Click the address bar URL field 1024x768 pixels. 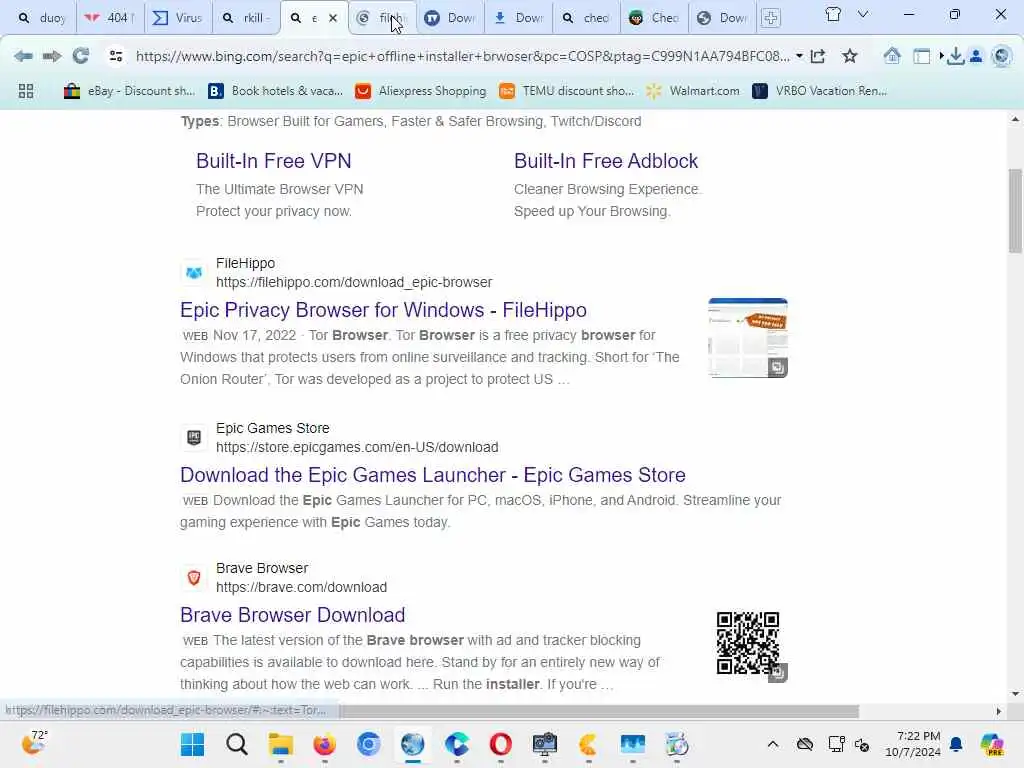click(462, 56)
